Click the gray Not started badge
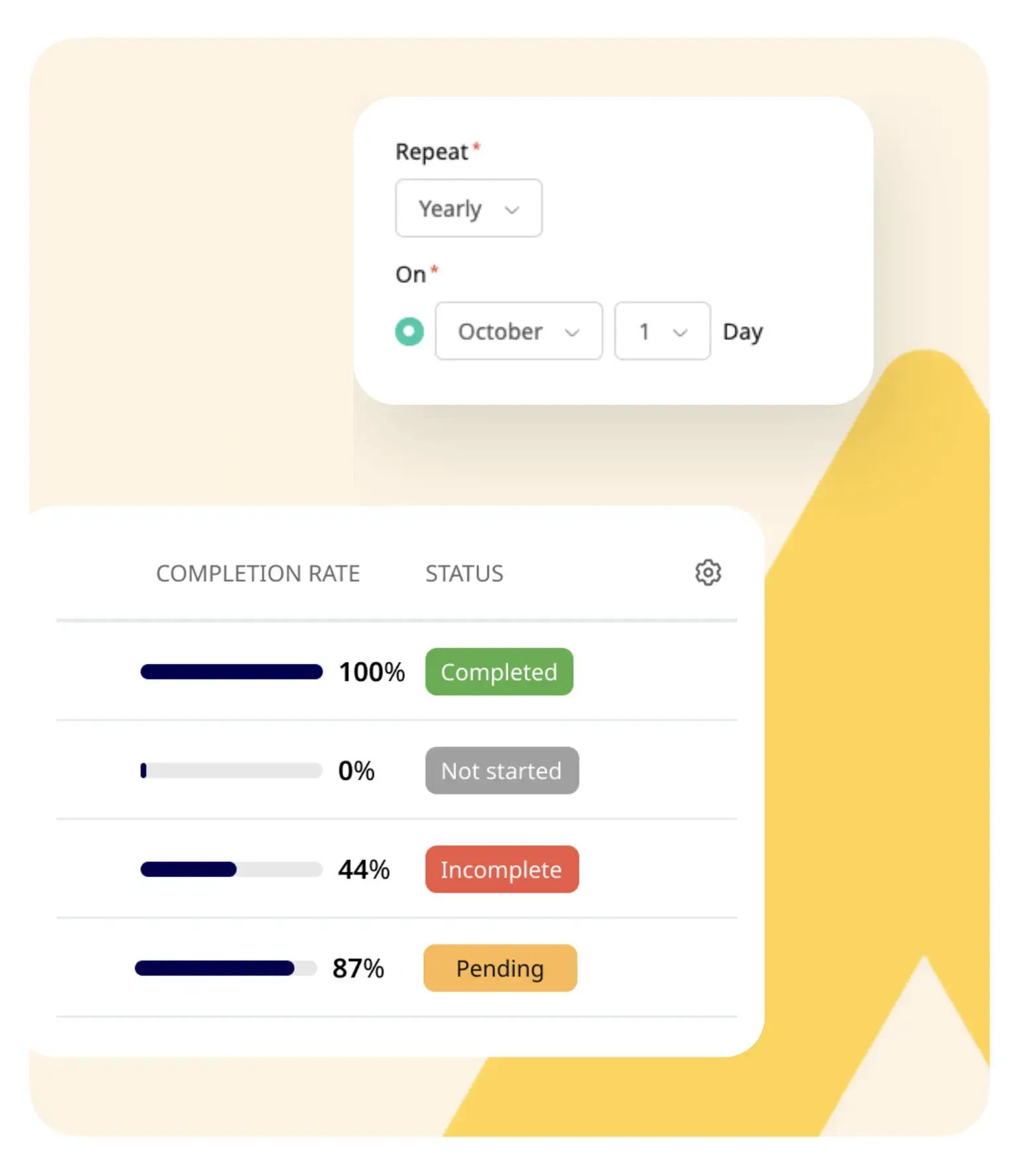Screen dimensions: 1025x1176 coord(502,771)
